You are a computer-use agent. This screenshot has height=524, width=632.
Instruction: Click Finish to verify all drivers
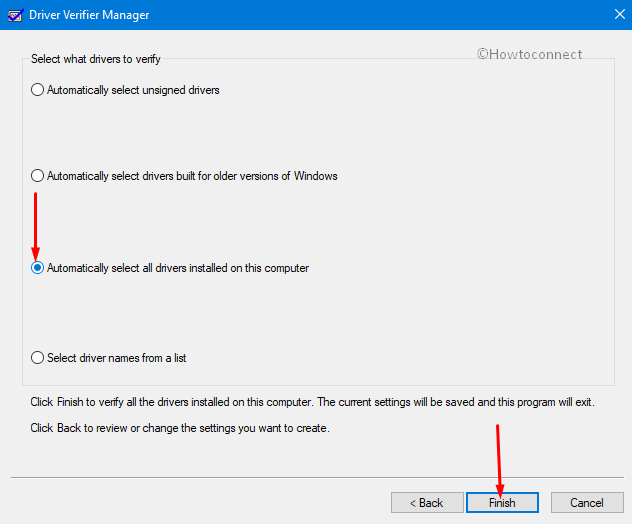[x=502, y=503]
